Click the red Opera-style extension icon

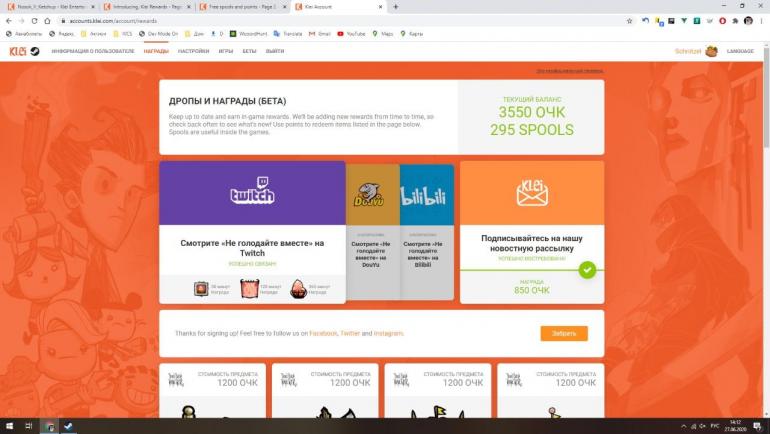(x=722, y=21)
